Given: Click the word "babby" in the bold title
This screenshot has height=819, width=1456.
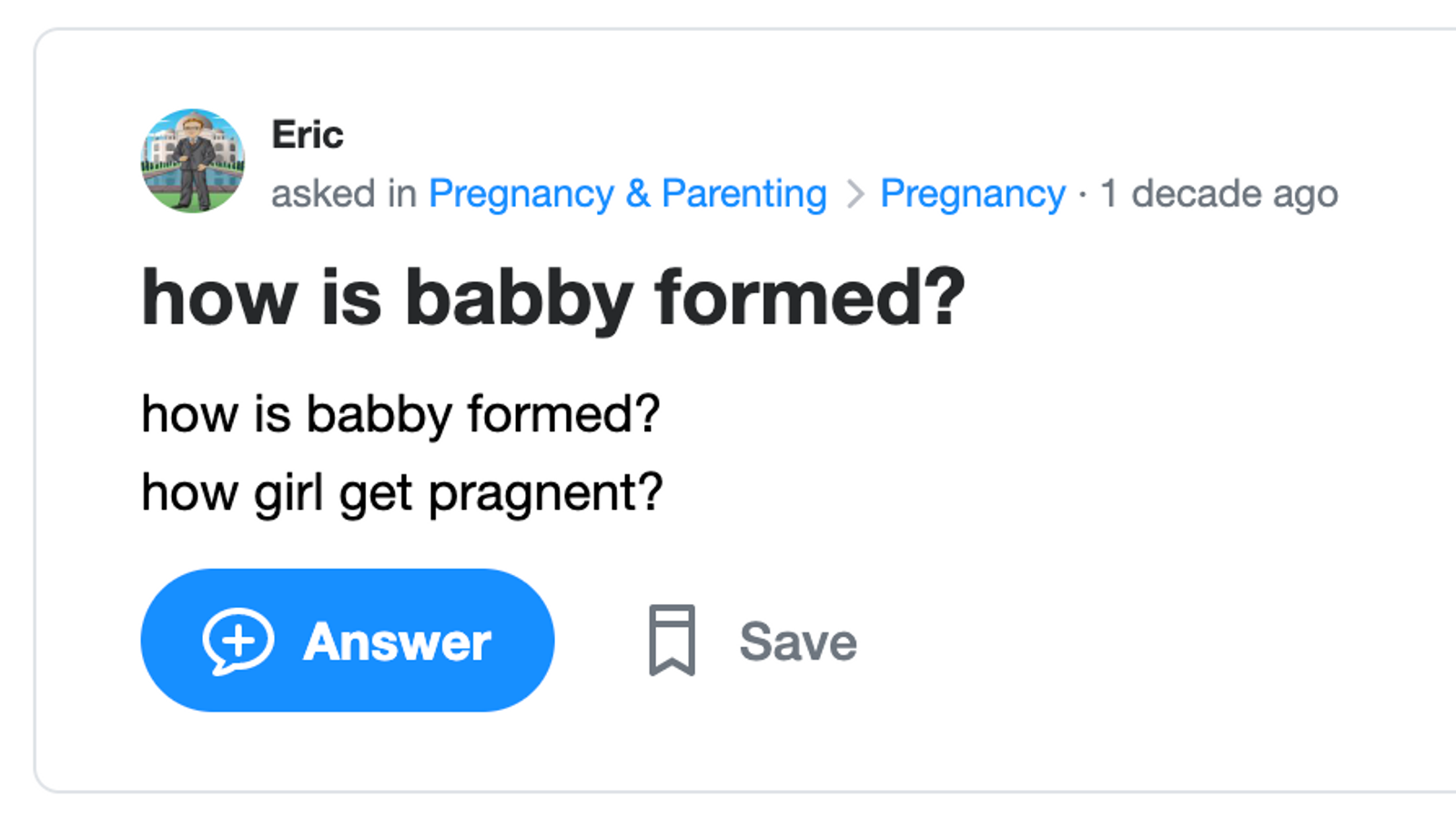Looking at the screenshot, I should click(x=519, y=298).
